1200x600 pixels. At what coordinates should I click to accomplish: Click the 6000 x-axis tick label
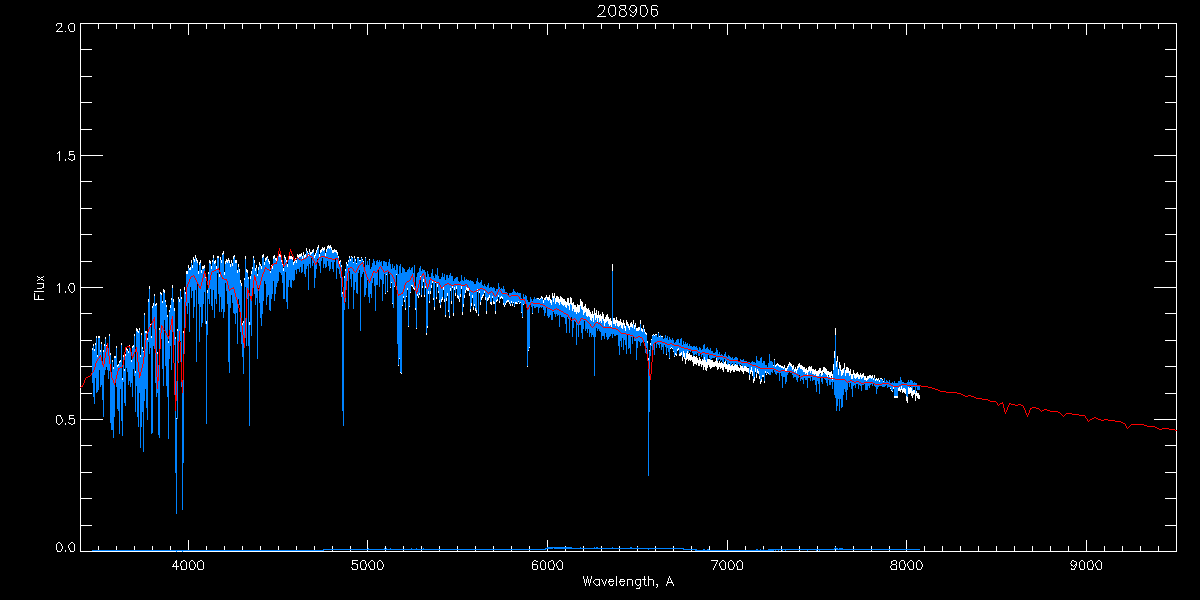coord(547,564)
